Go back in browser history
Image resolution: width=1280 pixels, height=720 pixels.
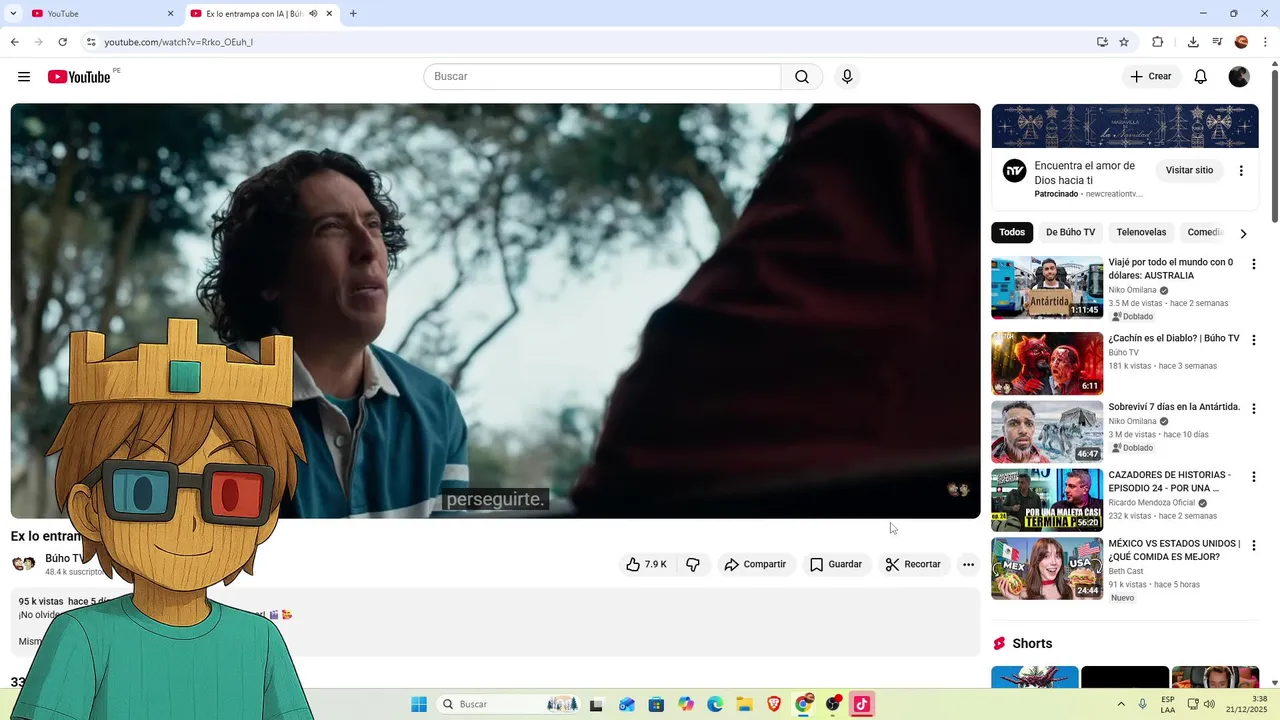coord(14,42)
